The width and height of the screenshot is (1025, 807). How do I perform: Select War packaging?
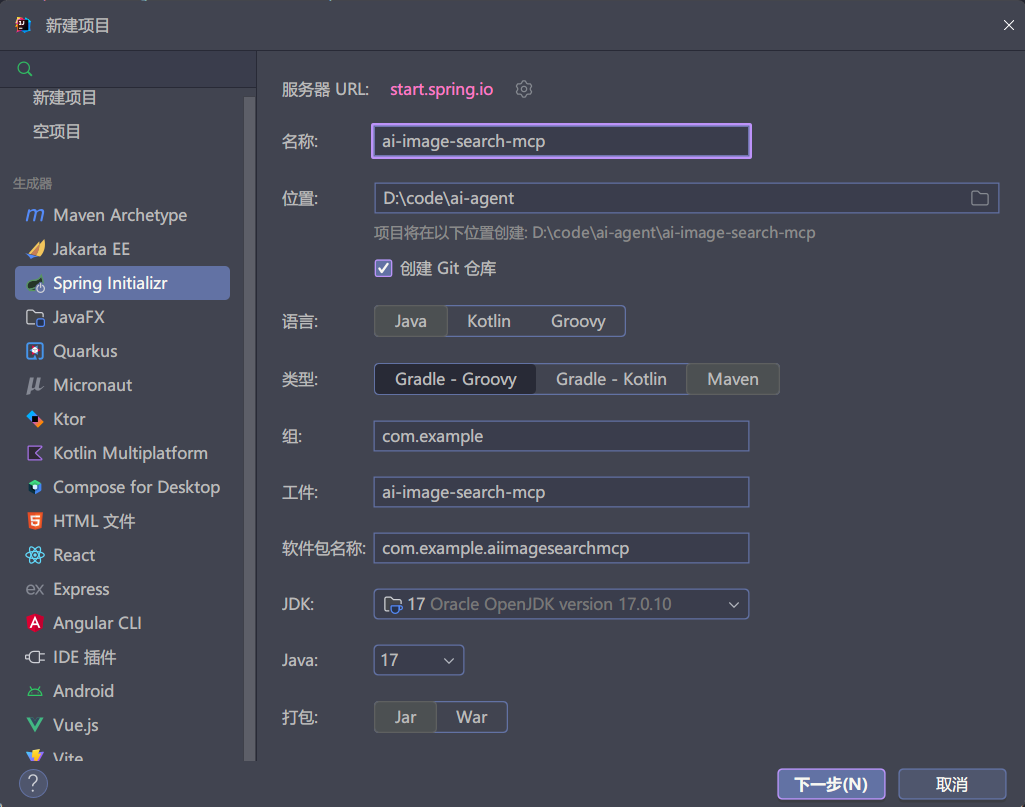[x=471, y=717]
